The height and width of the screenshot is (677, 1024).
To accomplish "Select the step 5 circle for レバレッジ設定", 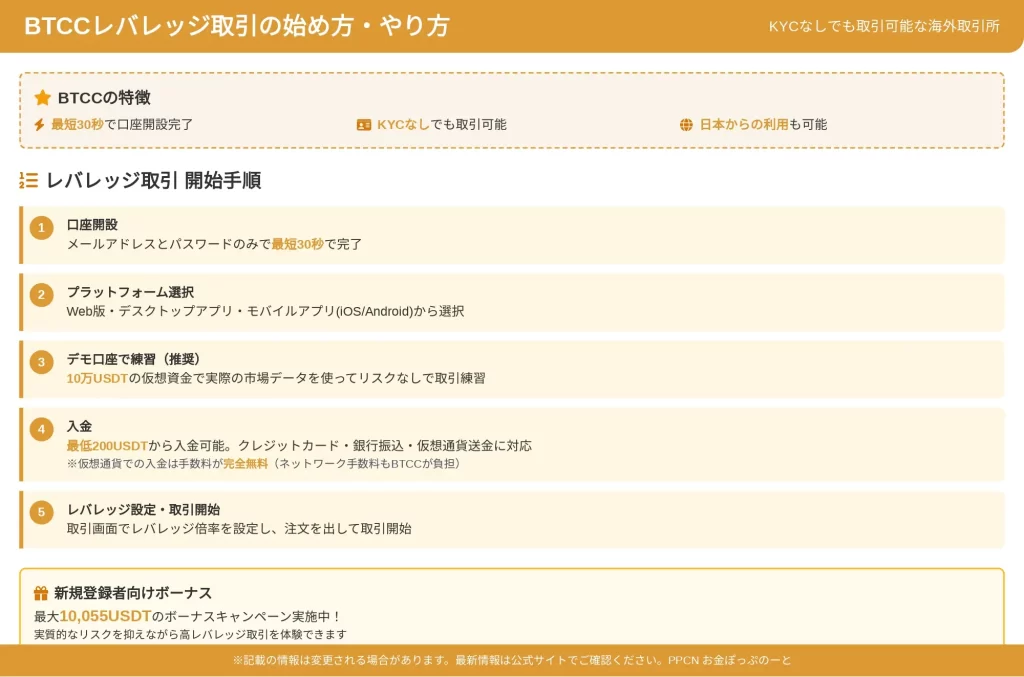I will (42, 512).
